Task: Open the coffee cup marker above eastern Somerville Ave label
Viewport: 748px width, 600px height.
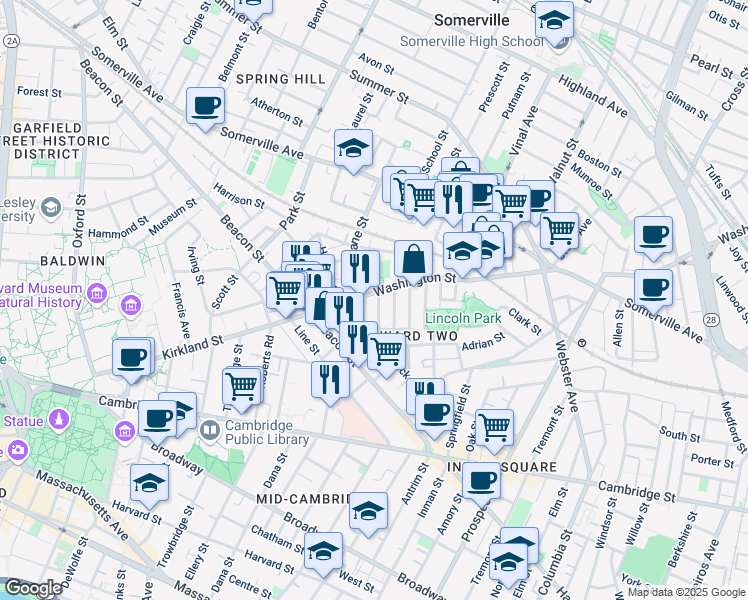Action: [654, 289]
